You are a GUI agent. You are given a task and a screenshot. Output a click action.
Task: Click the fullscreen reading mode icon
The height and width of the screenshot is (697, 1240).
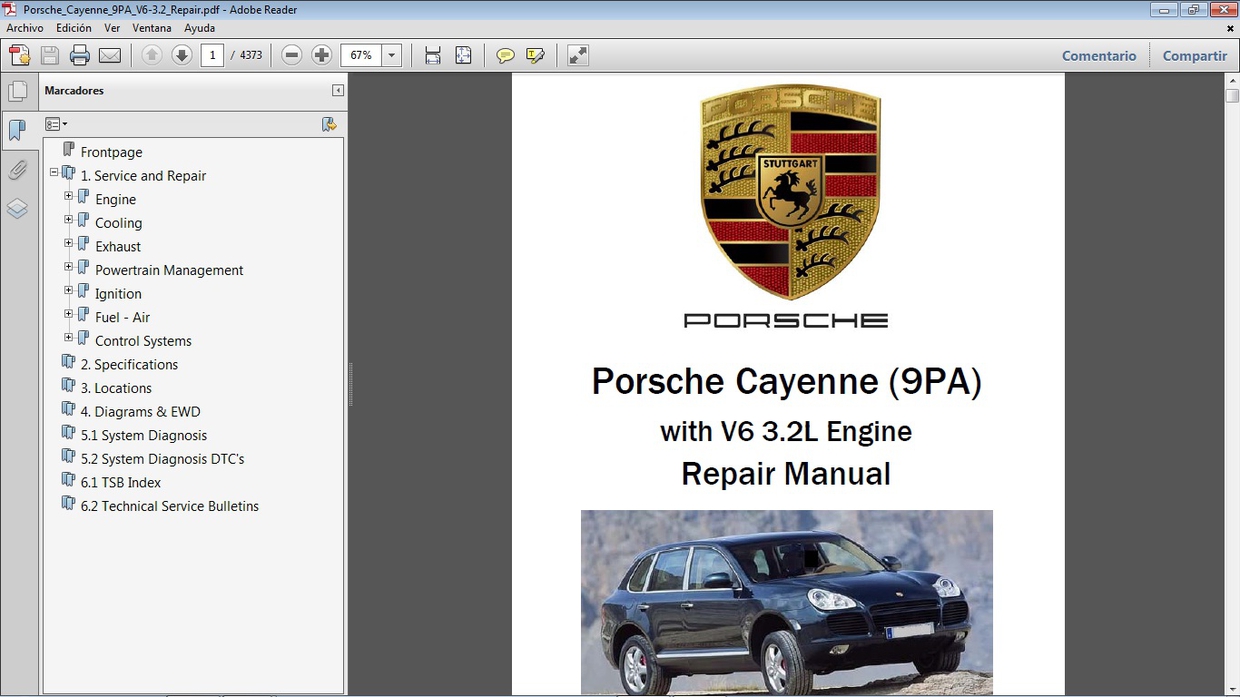577,55
